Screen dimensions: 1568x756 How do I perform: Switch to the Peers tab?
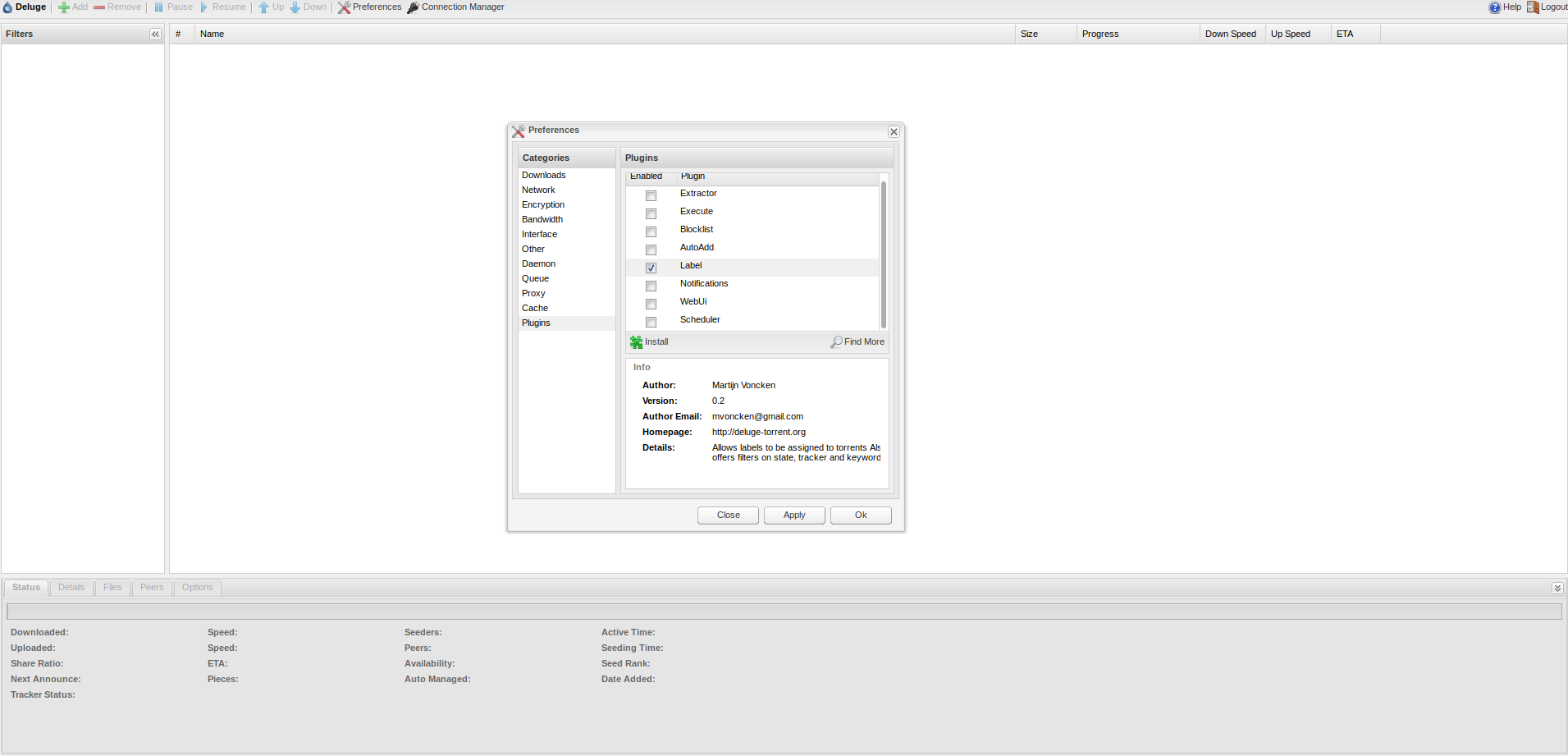click(152, 588)
